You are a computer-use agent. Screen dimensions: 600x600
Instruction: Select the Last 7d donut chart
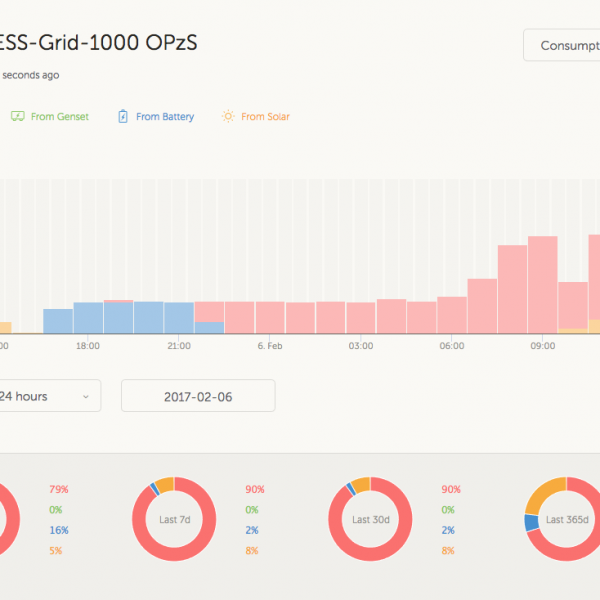(x=168, y=520)
